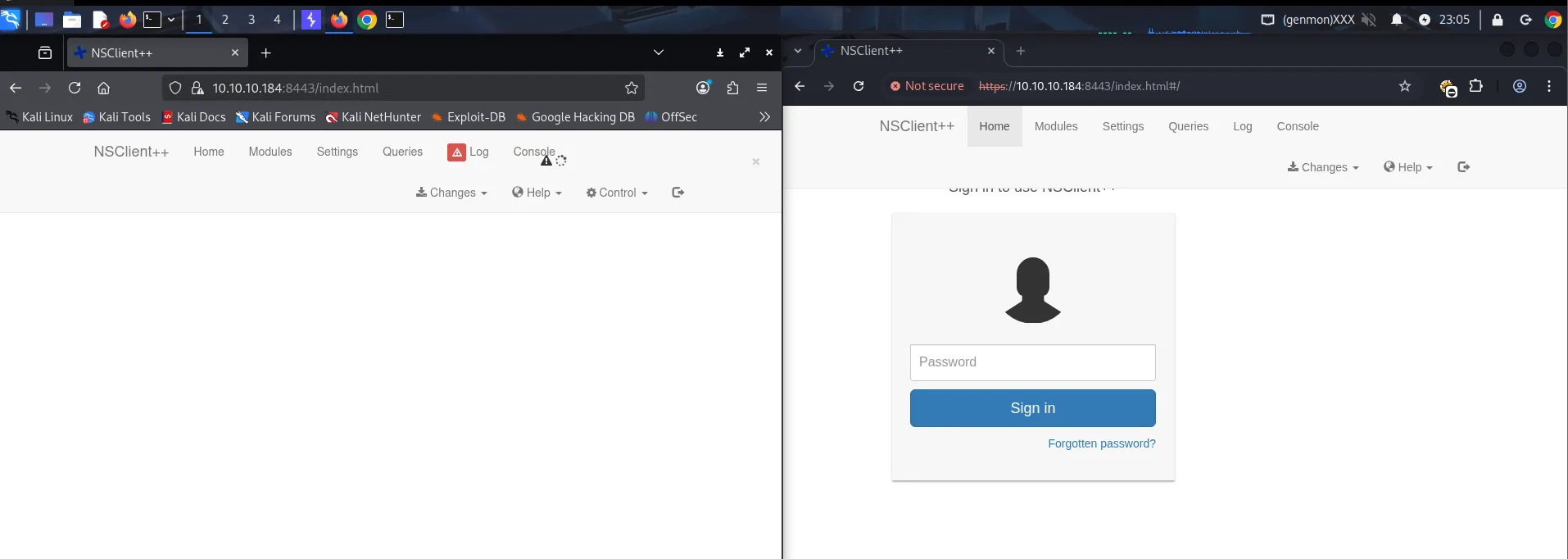This screenshot has height=559, width=1568.
Task: Expand the Control dropdown in the Firefox page
Action: (617, 193)
